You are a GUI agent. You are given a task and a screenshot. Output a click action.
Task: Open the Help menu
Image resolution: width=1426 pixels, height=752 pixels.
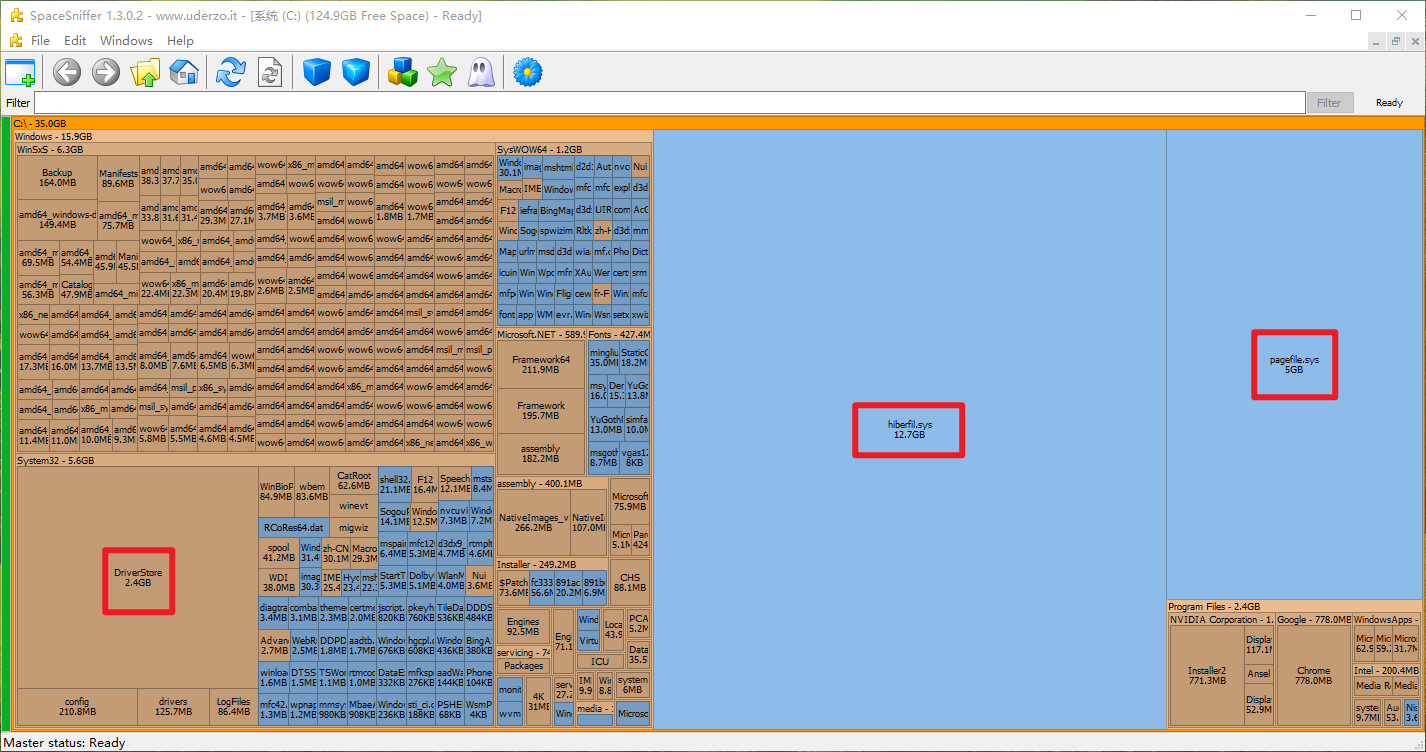point(180,41)
